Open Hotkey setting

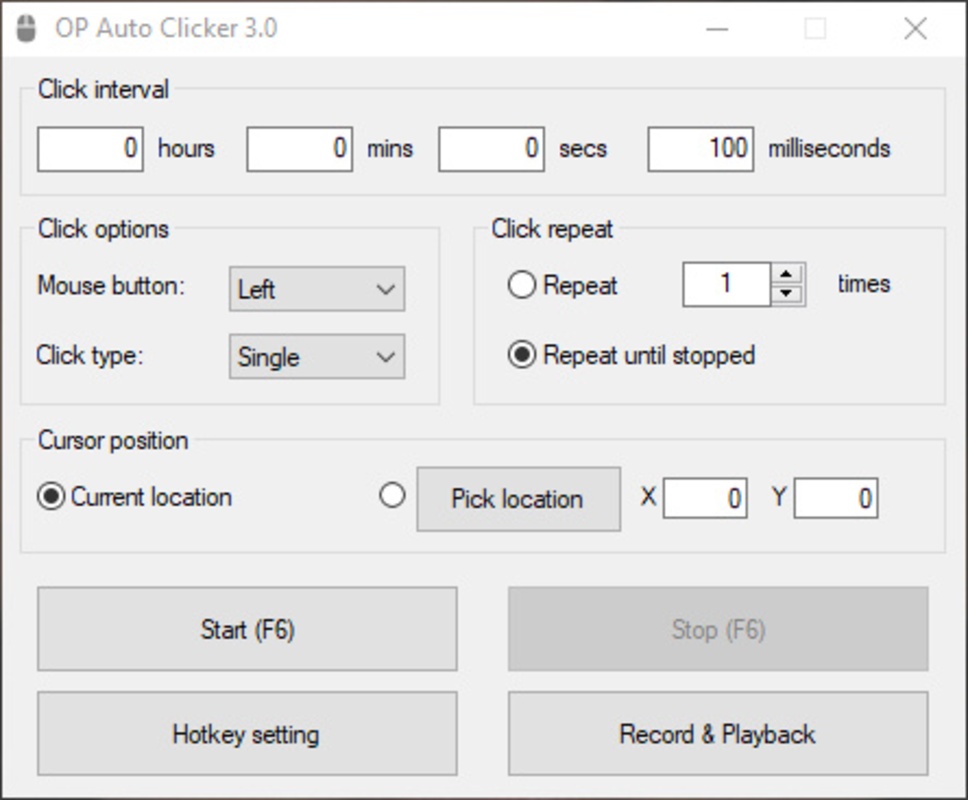click(246, 734)
